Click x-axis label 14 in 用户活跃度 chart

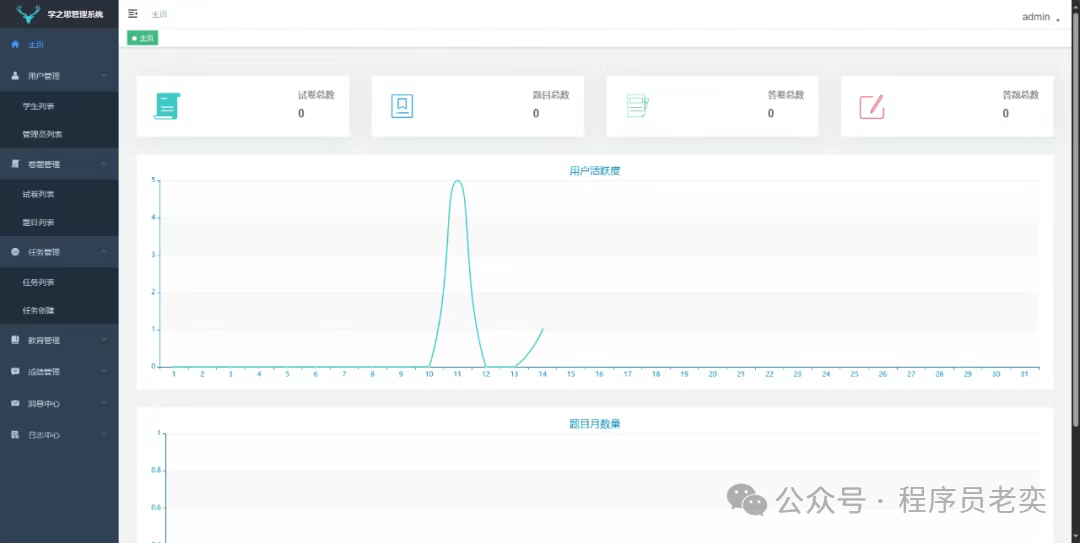pos(542,374)
